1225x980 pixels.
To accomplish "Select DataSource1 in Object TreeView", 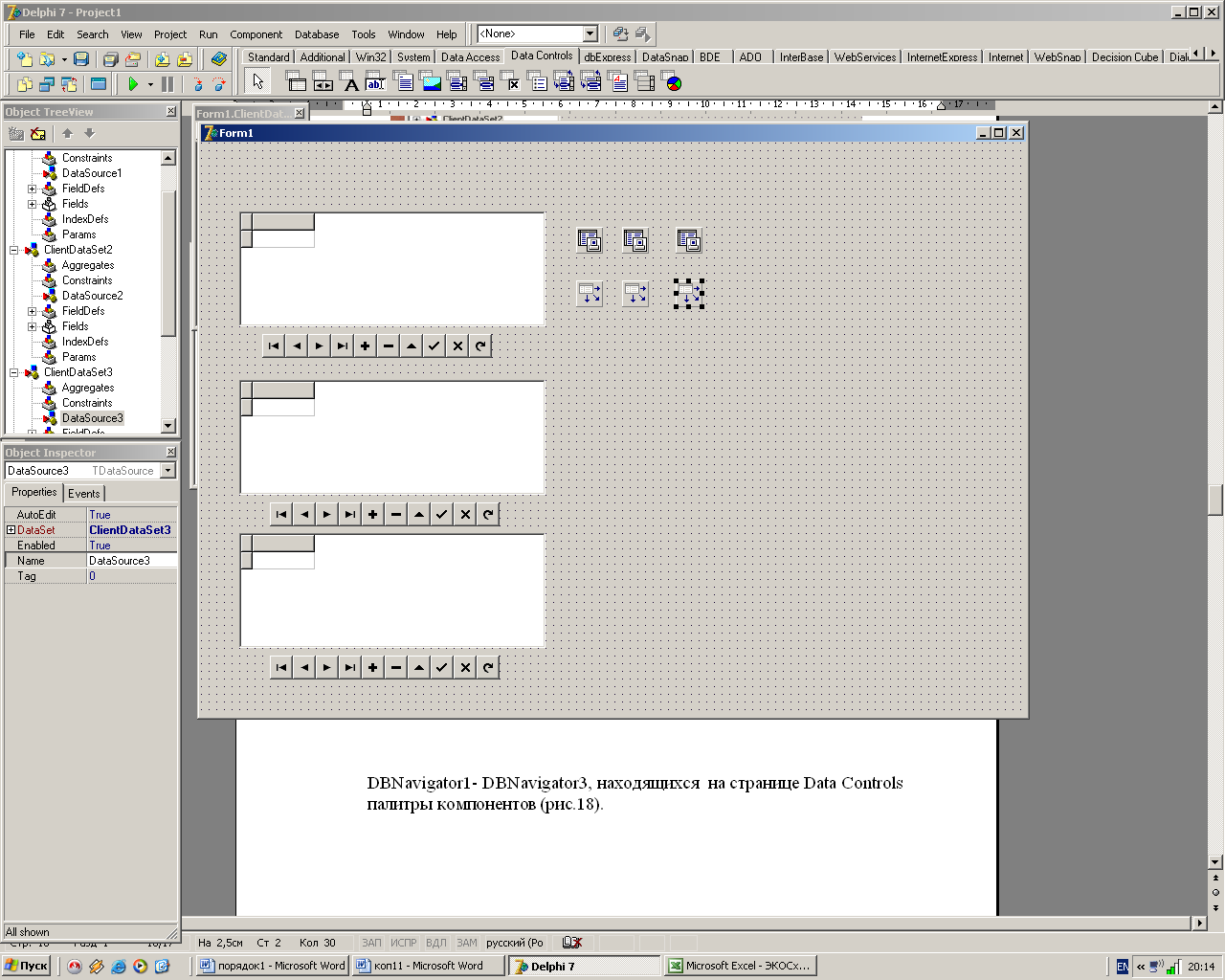I will coord(92,173).
